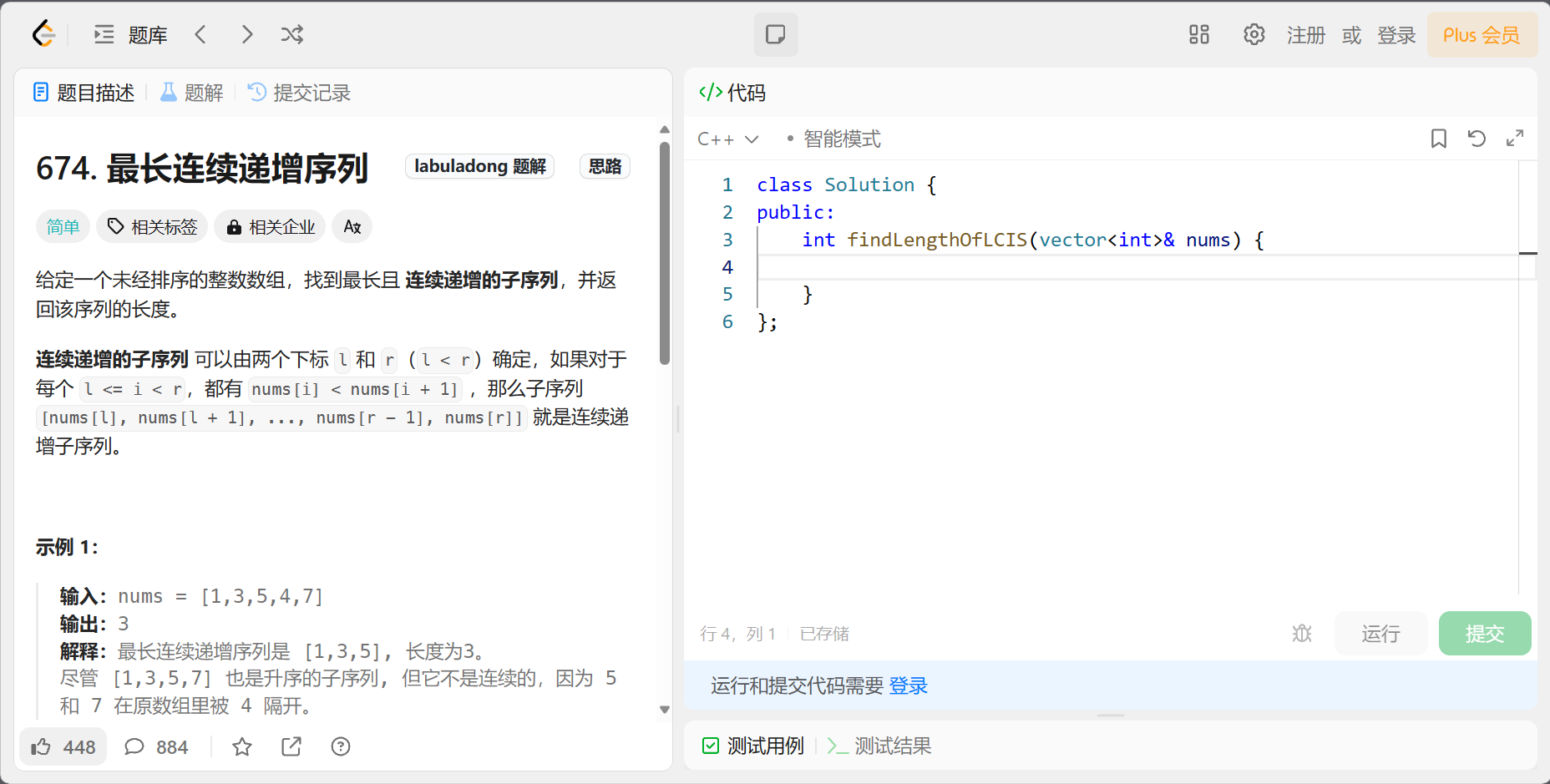Click line number 1 in editor

click(x=727, y=185)
